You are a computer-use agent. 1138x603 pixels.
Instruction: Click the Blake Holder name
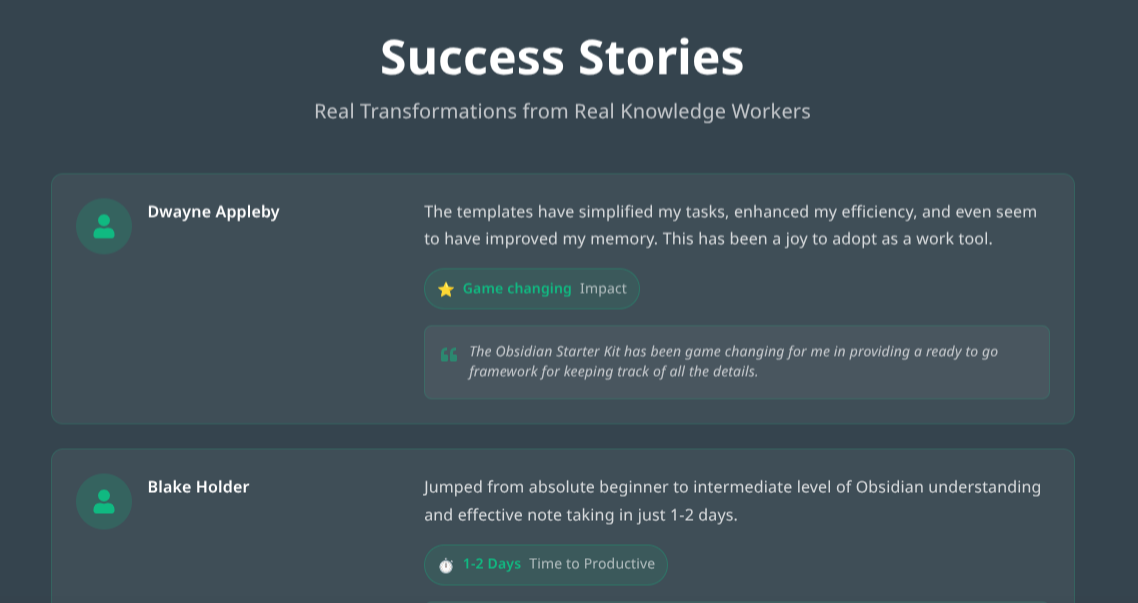pyautogui.click(x=199, y=487)
